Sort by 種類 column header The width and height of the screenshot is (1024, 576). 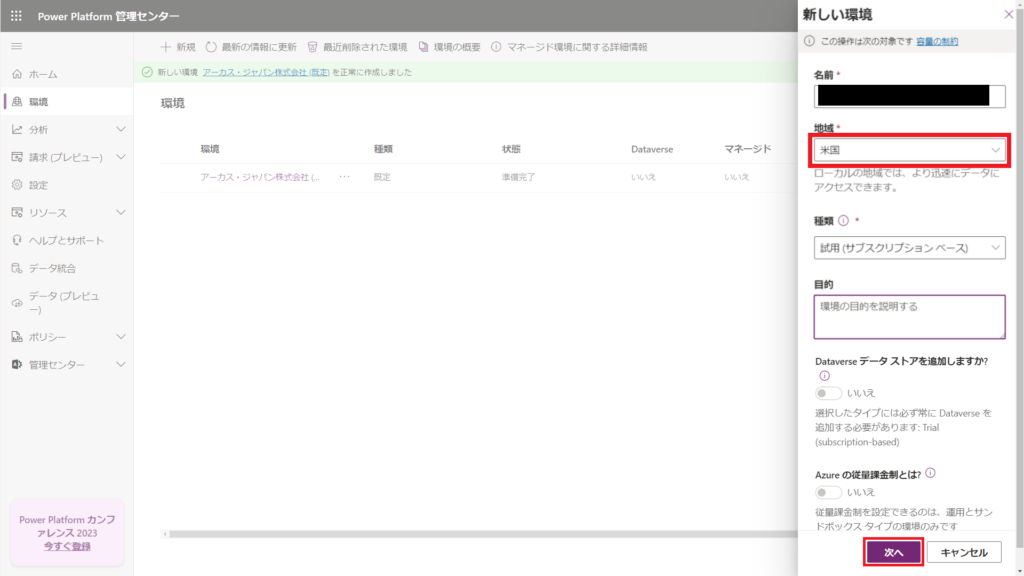[383, 149]
